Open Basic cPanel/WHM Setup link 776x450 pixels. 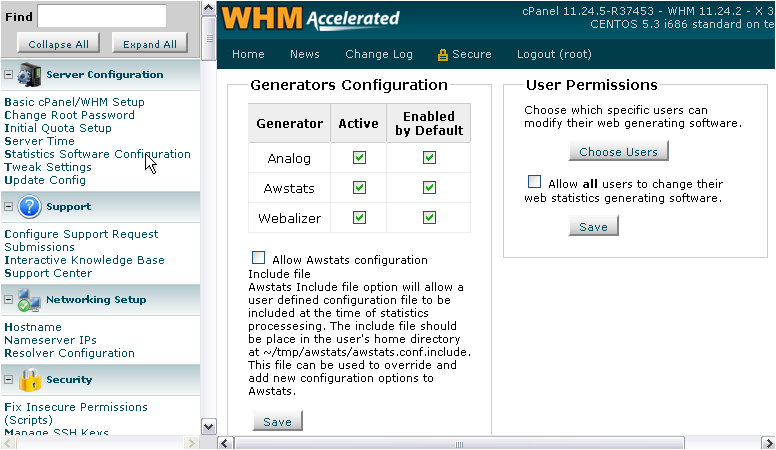(74, 102)
